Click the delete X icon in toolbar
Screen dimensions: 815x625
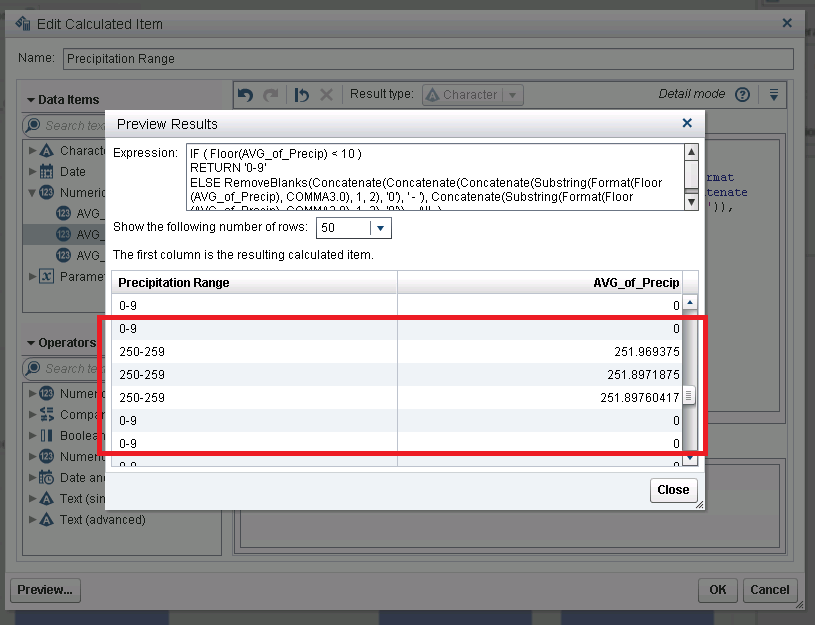326,95
